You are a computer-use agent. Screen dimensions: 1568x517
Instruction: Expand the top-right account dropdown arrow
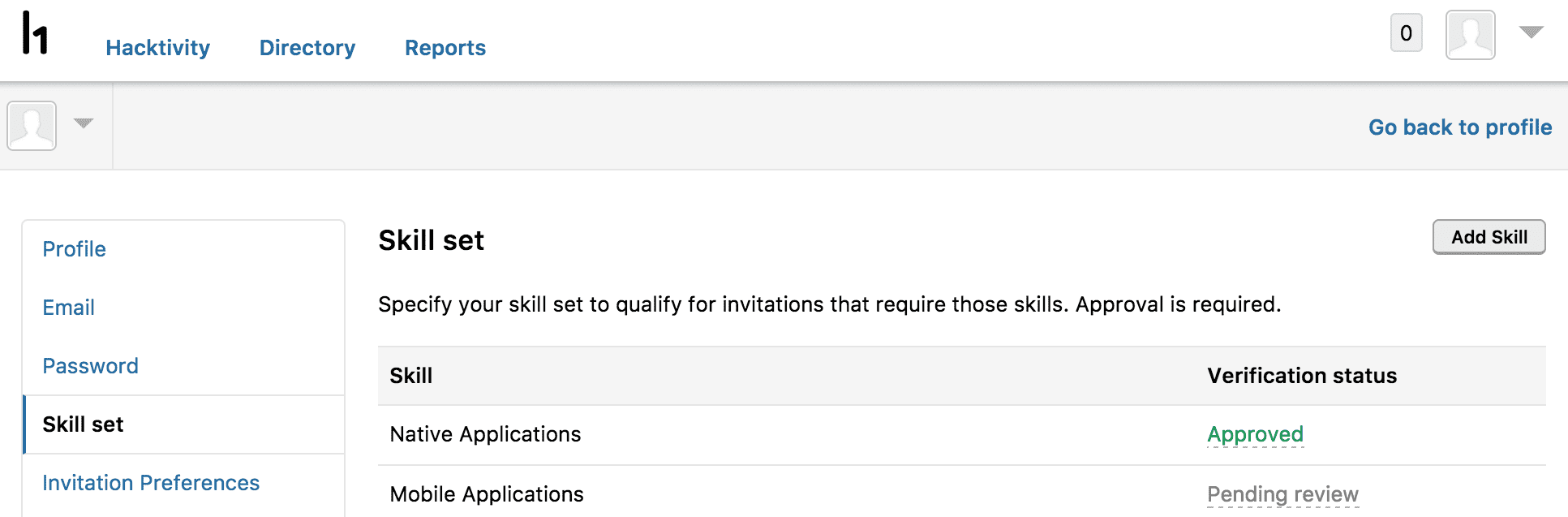pos(1531,32)
